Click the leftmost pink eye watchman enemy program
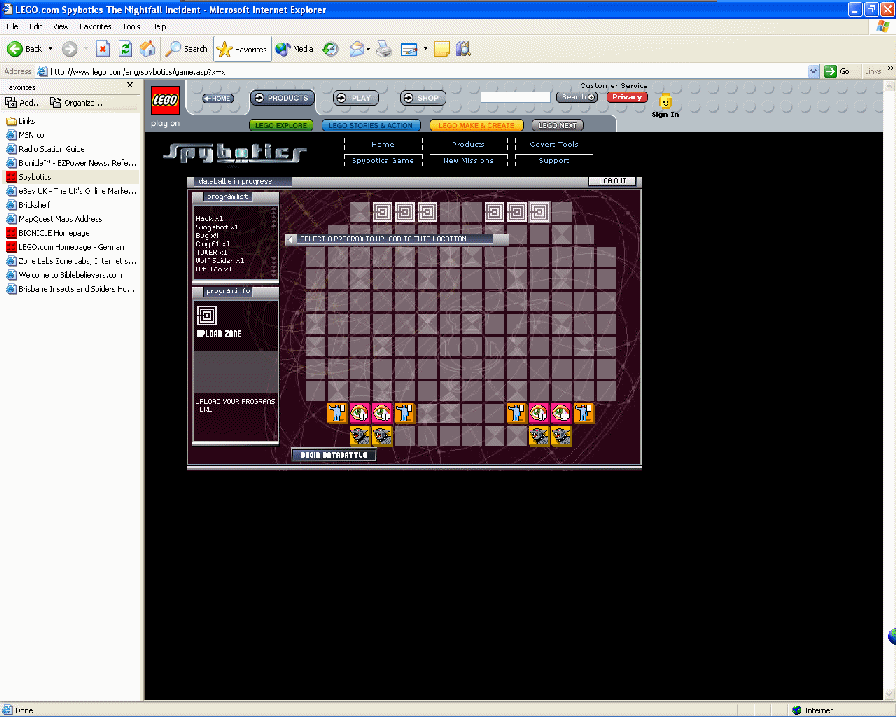896x717 pixels. pyautogui.click(x=359, y=412)
